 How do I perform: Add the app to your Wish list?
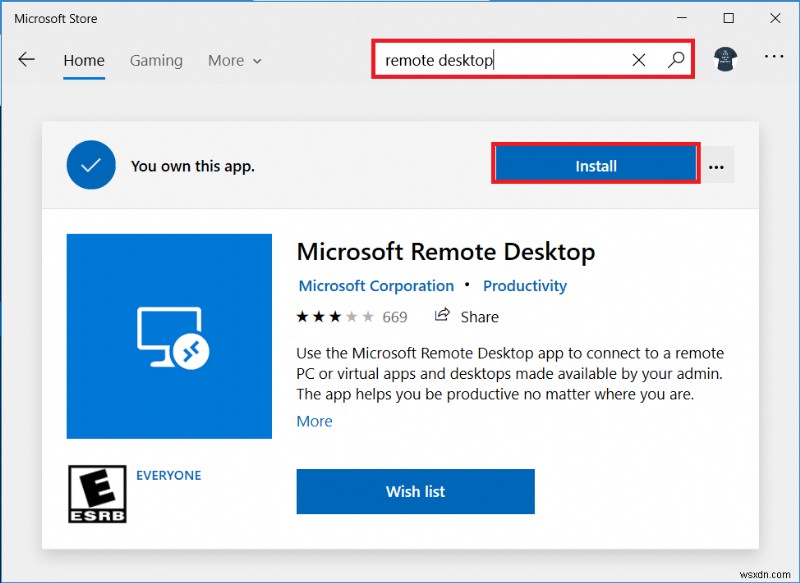415,491
